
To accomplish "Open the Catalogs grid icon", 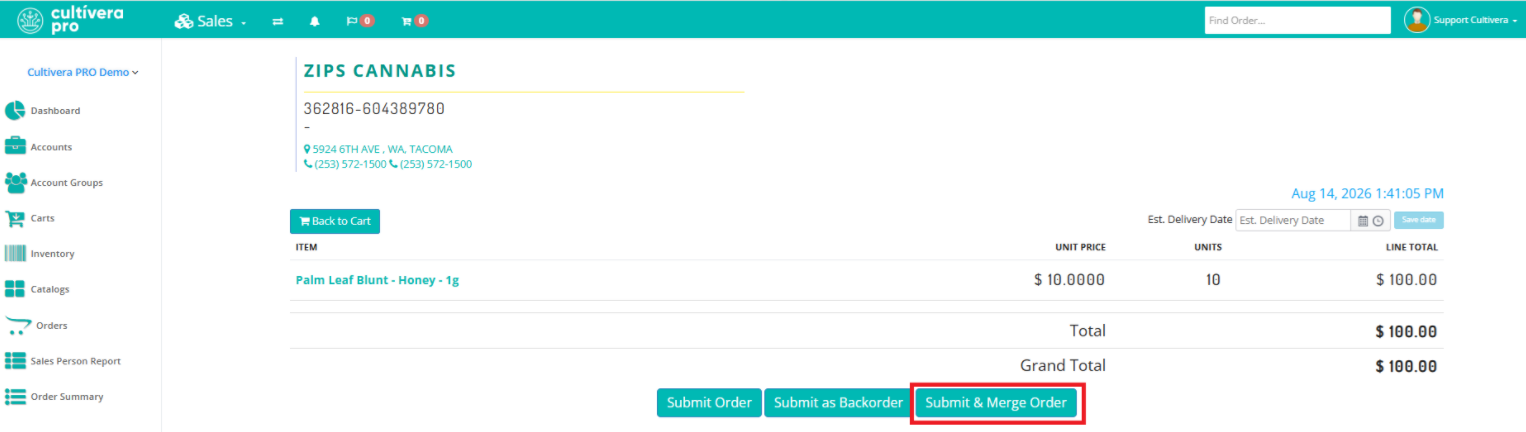I will coord(15,289).
